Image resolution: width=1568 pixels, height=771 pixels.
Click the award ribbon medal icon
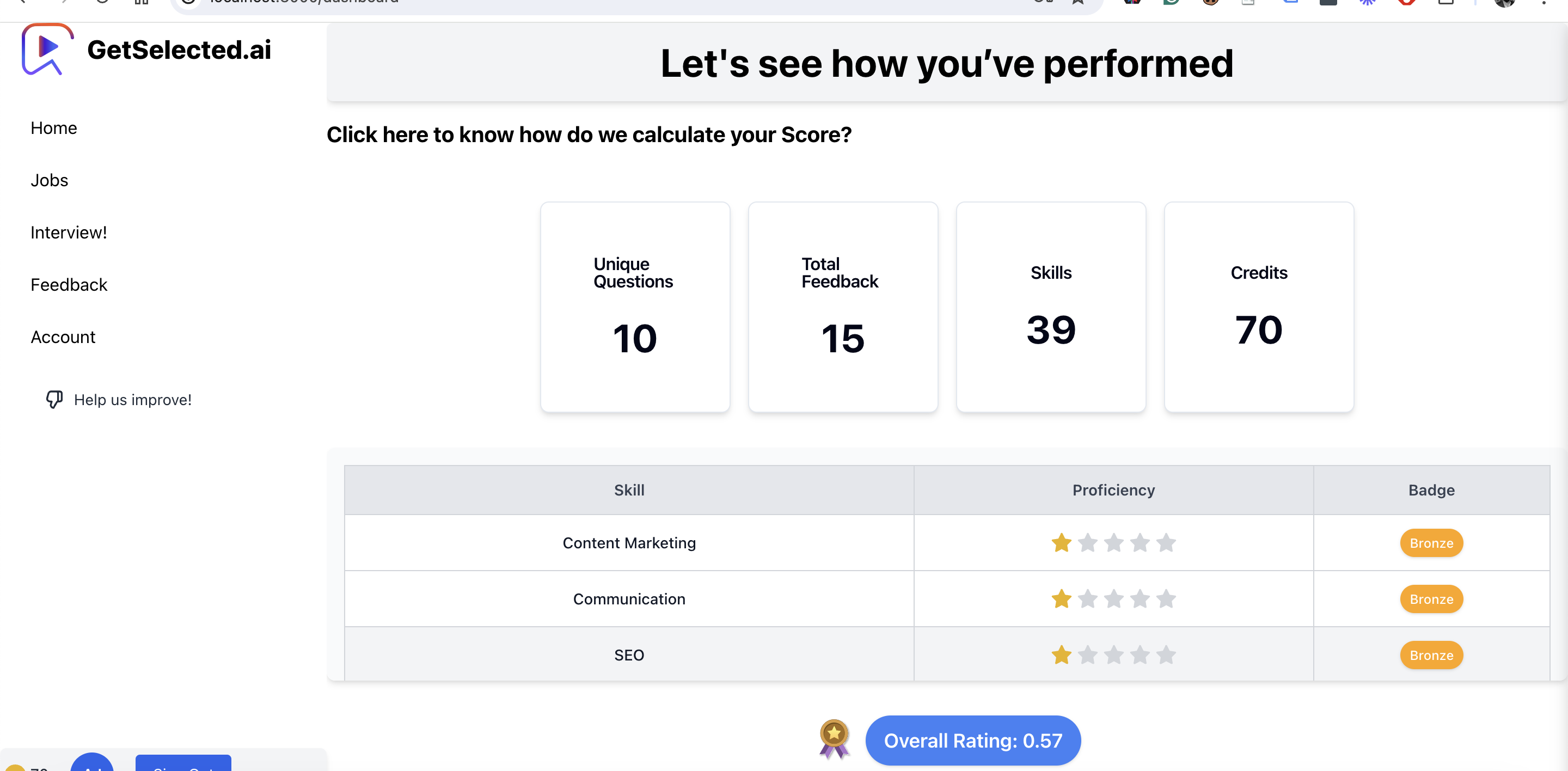pyautogui.click(x=834, y=739)
